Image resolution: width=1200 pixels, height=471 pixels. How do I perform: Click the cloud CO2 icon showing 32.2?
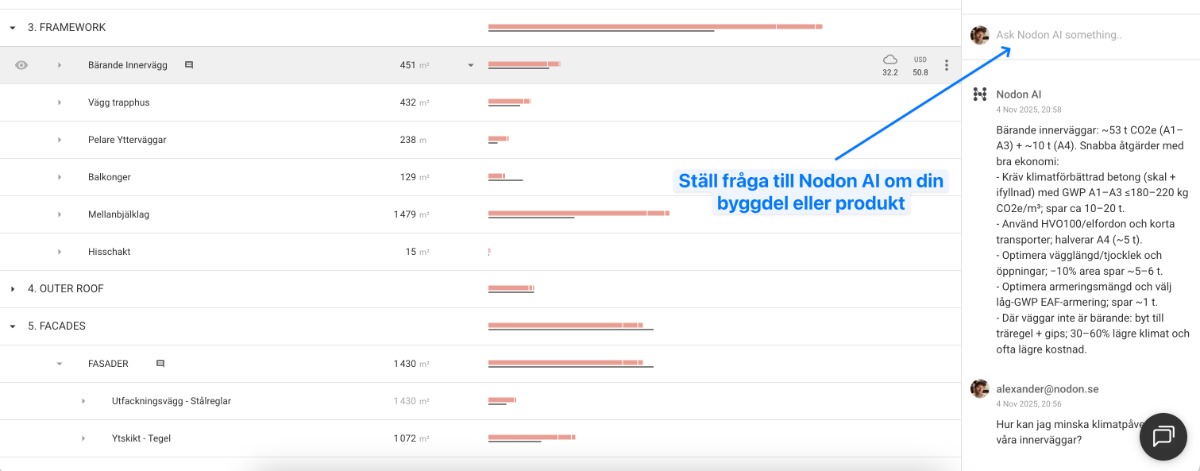(x=890, y=60)
